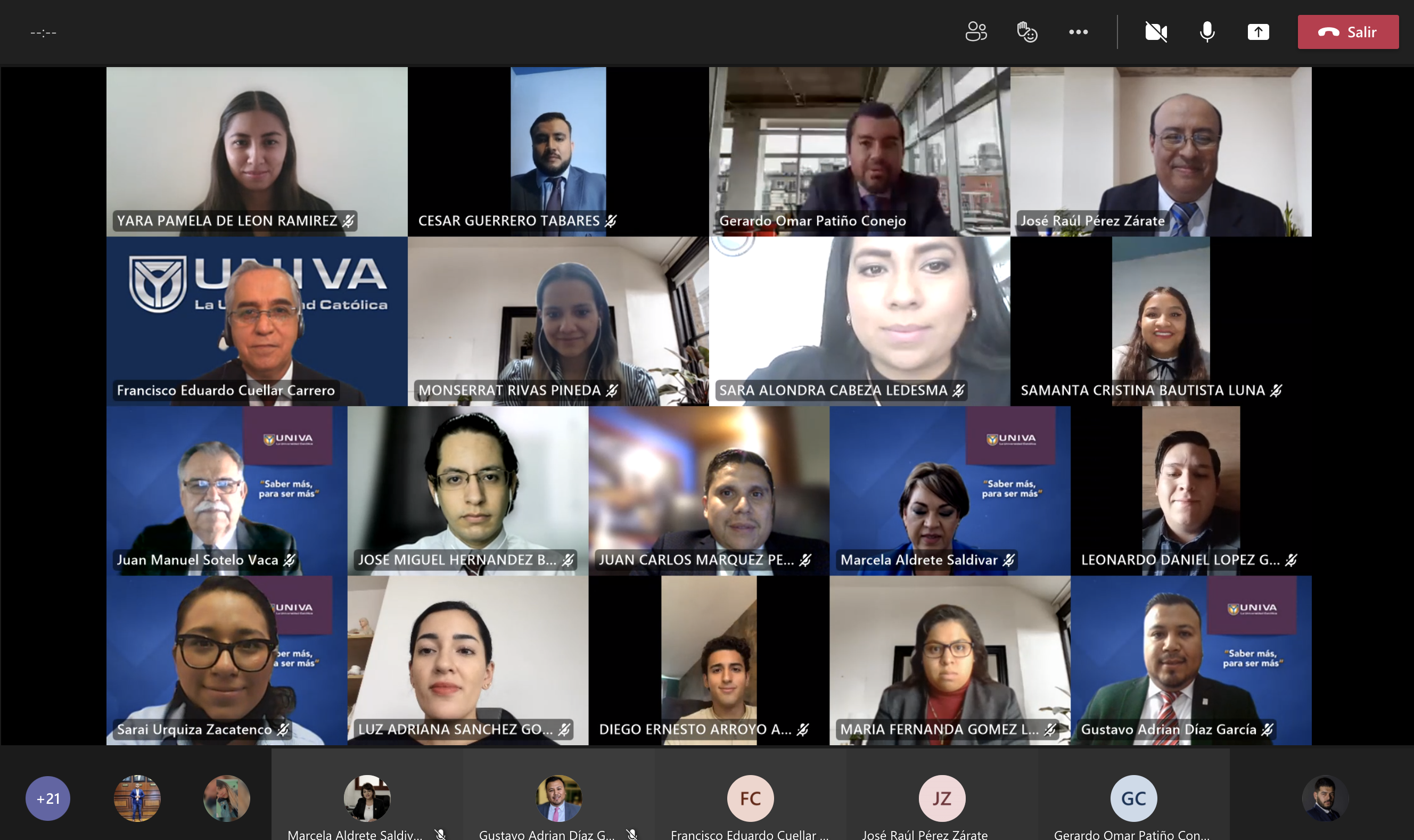Click the MONSERRAT RIVAS PINEDA name label
Viewport: 1414px width, 840px height.
tap(509, 390)
